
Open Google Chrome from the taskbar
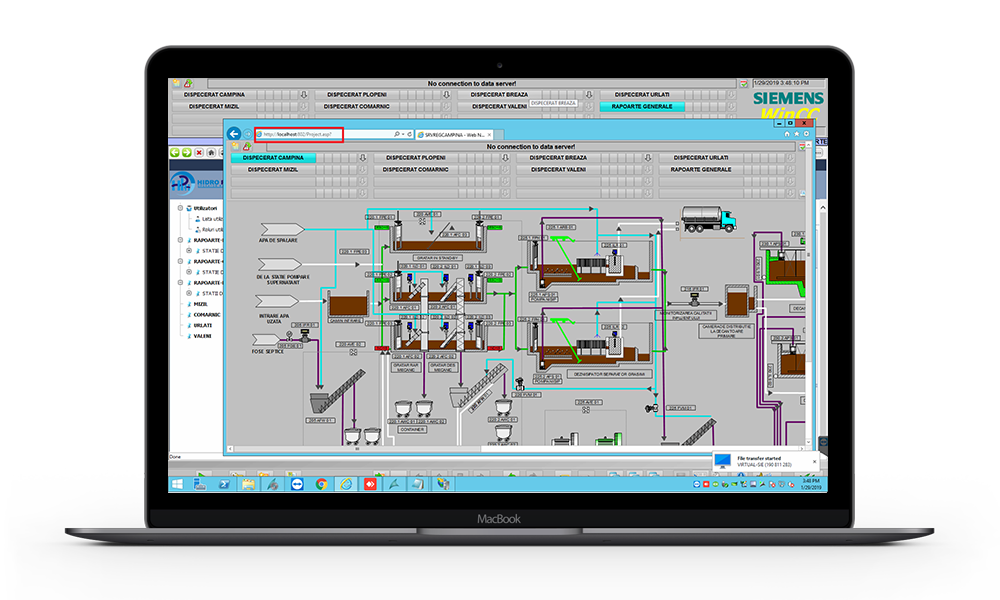tap(321, 485)
